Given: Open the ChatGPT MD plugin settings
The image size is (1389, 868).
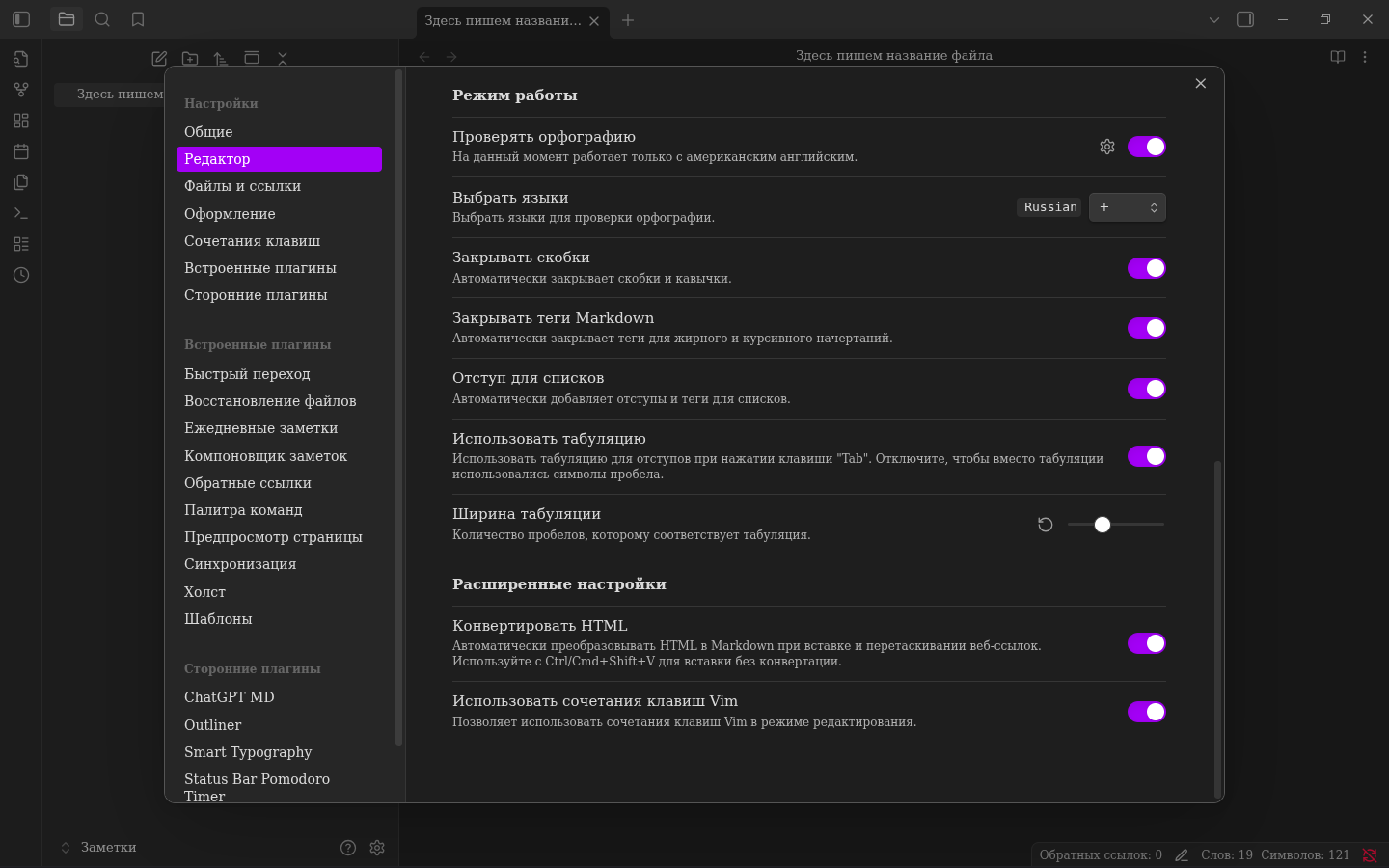Looking at the screenshot, I should point(229,697).
